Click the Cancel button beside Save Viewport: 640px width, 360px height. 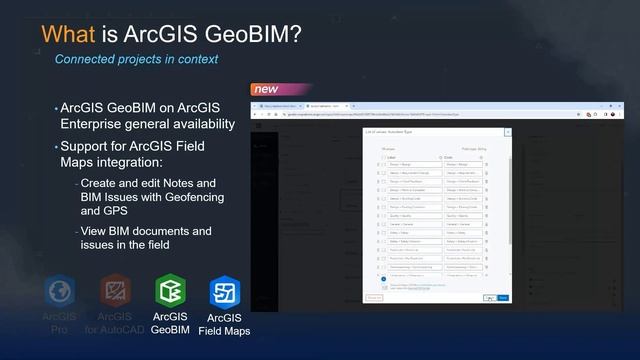490,298
